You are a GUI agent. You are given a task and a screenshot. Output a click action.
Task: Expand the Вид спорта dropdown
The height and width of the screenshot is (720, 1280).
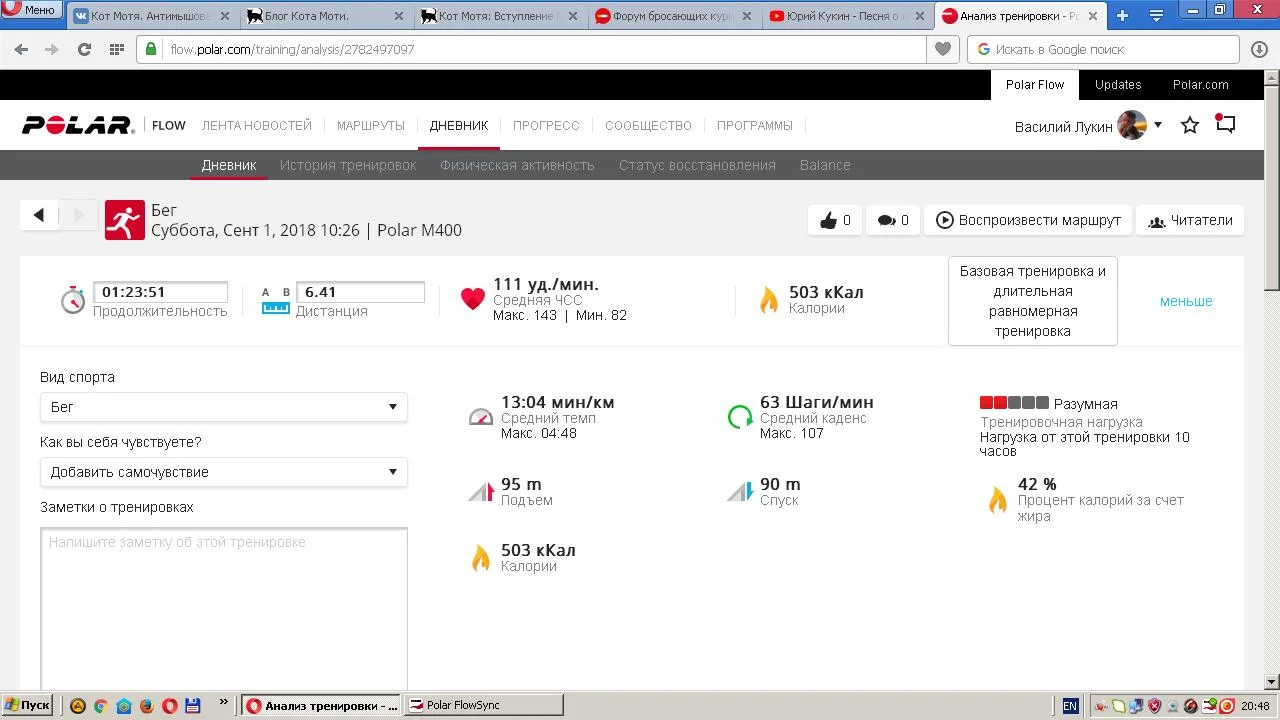[223, 407]
